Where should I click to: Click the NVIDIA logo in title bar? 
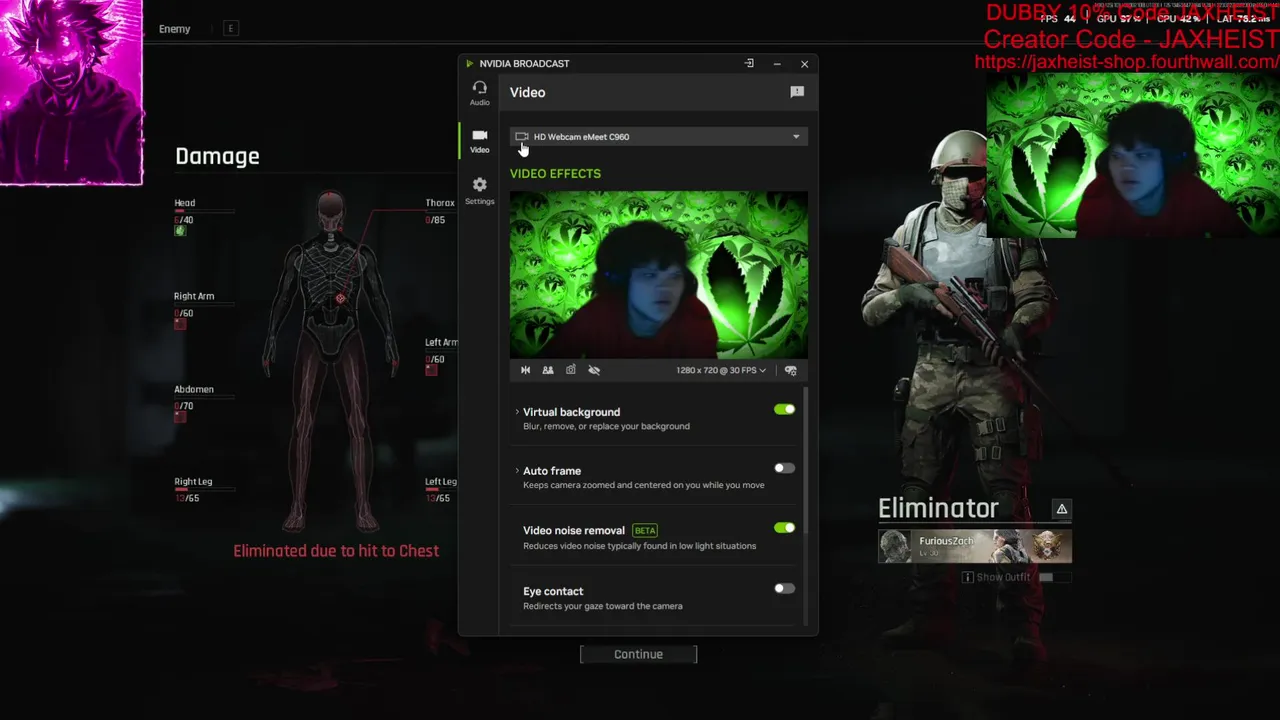coord(470,64)
